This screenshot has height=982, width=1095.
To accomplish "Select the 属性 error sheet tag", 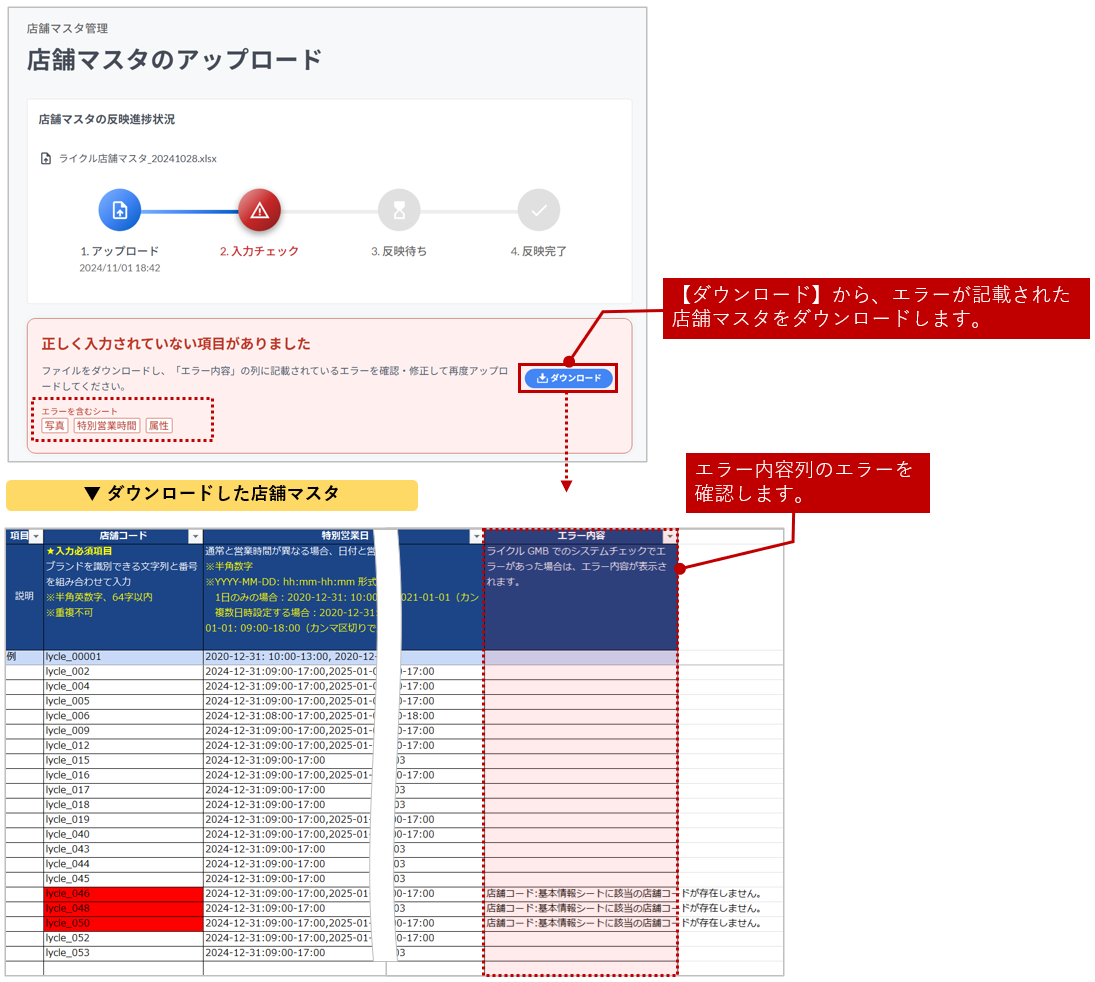I will click(x=159, y=426).
